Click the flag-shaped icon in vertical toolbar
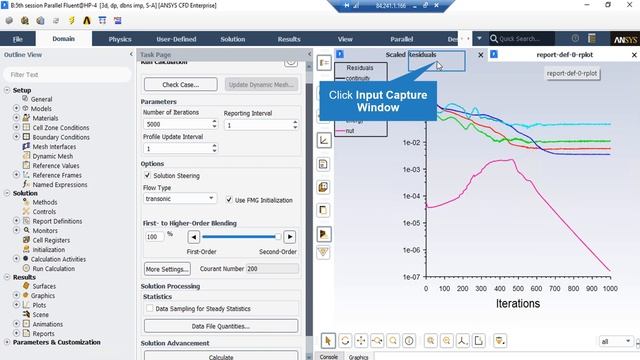Image resolution: width=640 pixels, height=360 pixels. 323,234
